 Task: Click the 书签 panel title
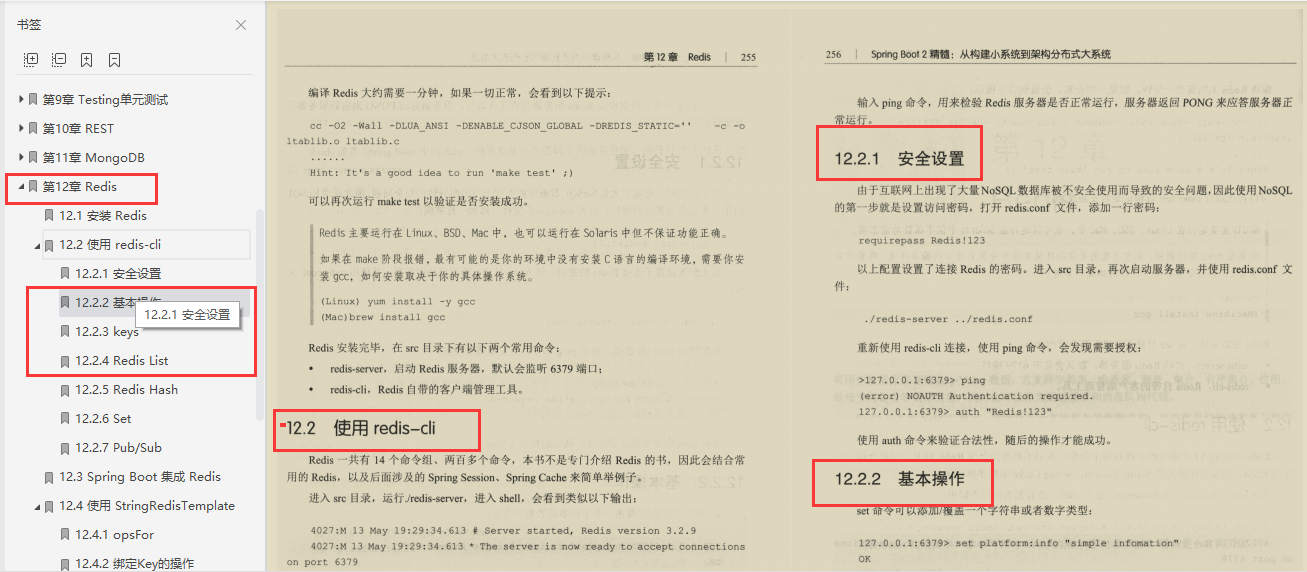click(x=29, y=25)
